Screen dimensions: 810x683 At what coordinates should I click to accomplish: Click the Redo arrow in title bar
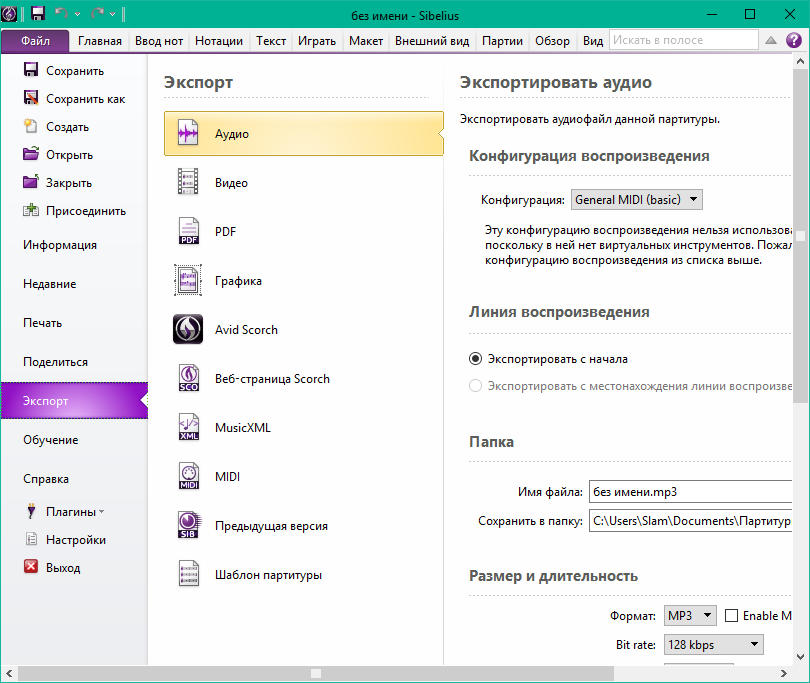pos(97,13)
